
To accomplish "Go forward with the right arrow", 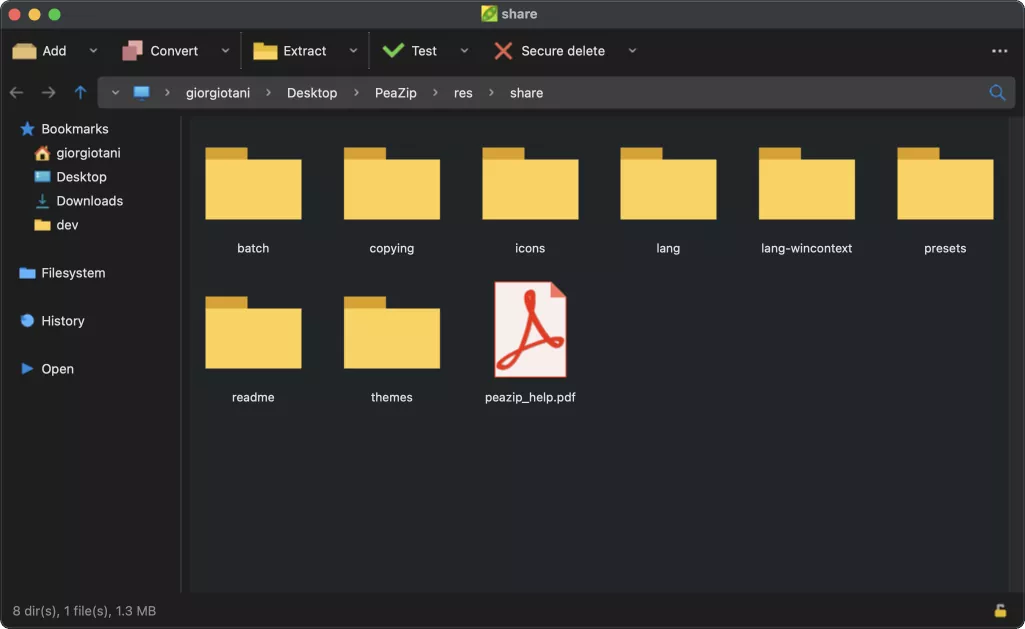I will click(48, 93).
